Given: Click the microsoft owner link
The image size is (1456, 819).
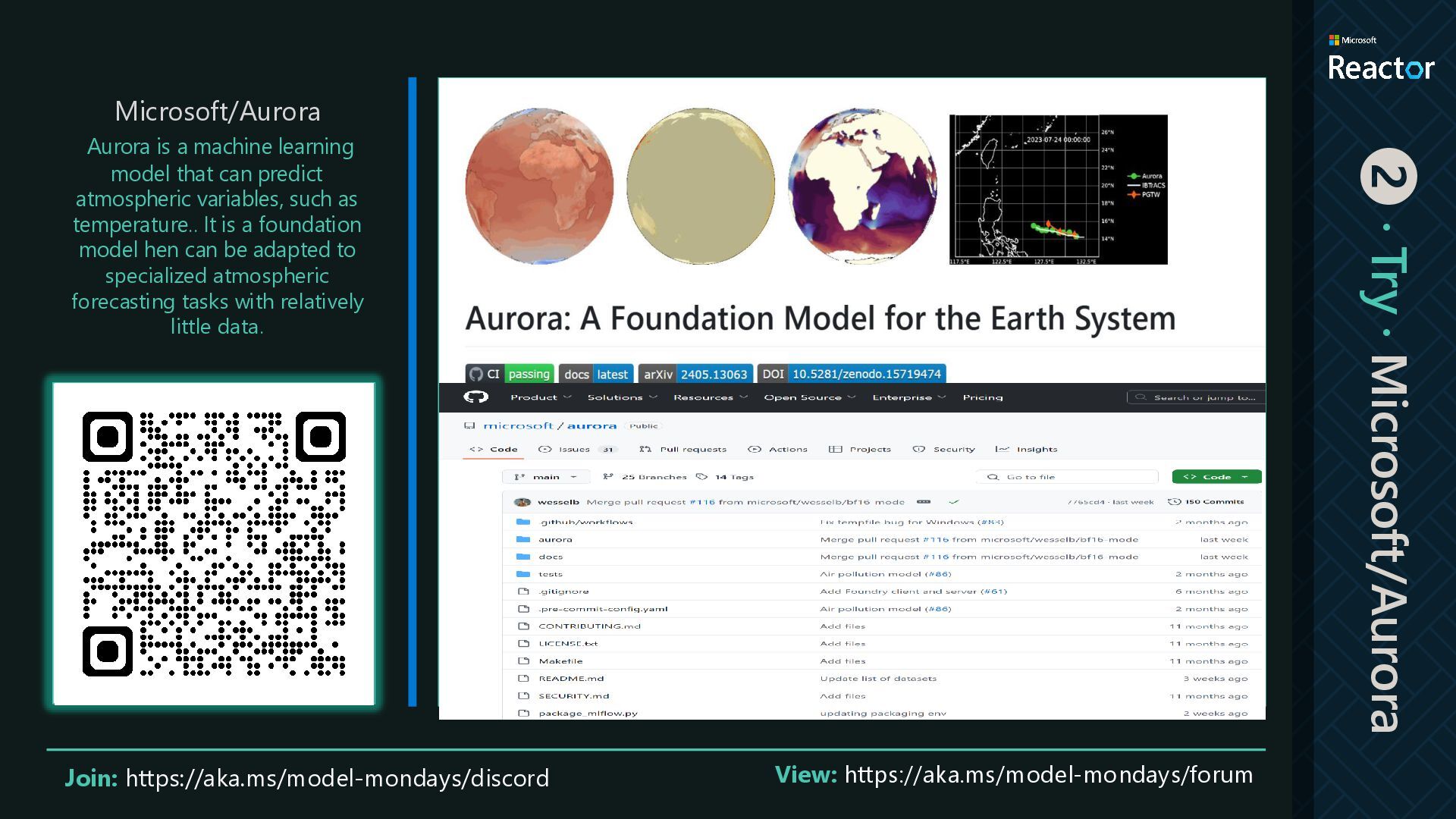Looking at the screenshot, I should coord(518,425).
